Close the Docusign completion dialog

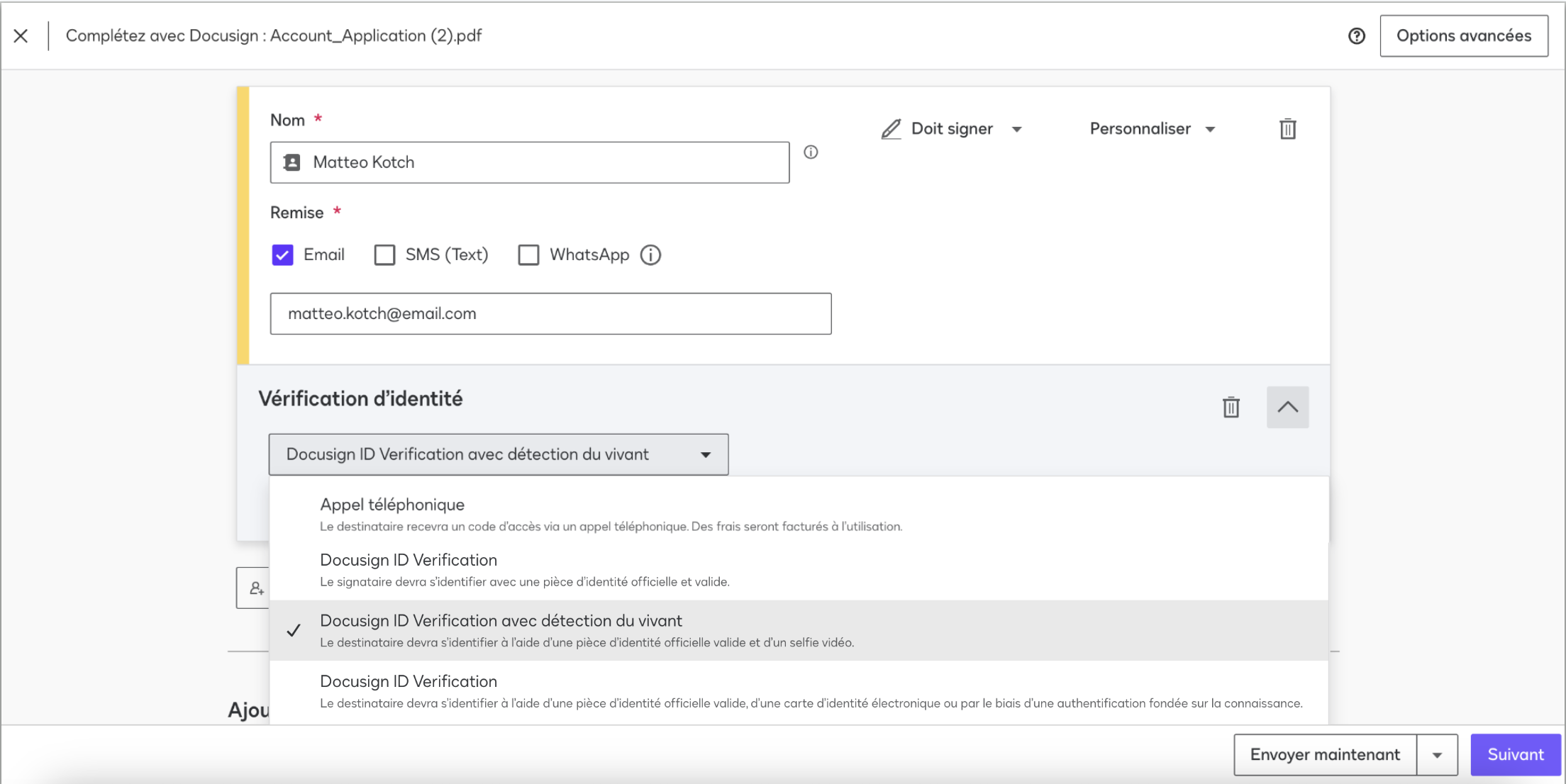(21, 35)
